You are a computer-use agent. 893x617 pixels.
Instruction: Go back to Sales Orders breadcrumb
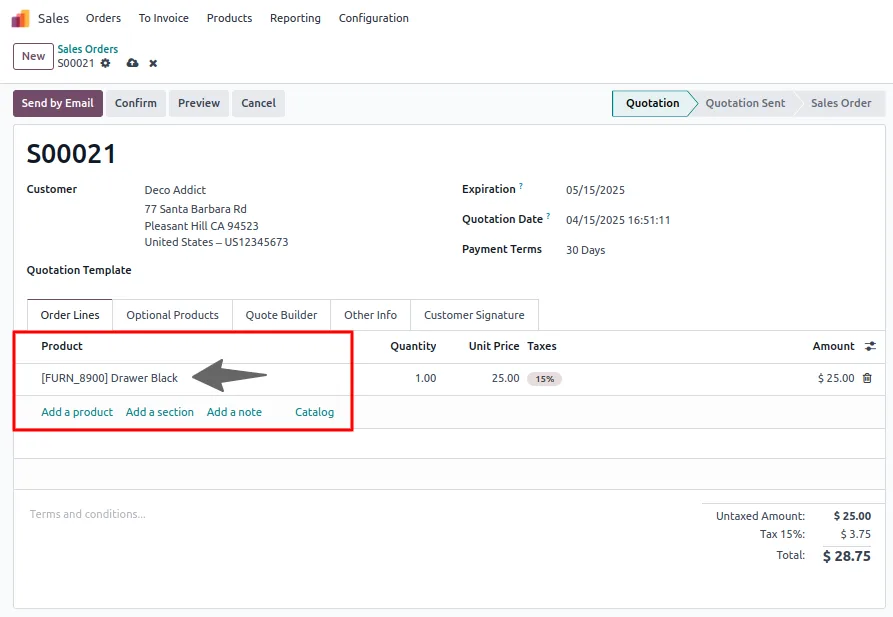pyautogui.click(x=88, y=49)
